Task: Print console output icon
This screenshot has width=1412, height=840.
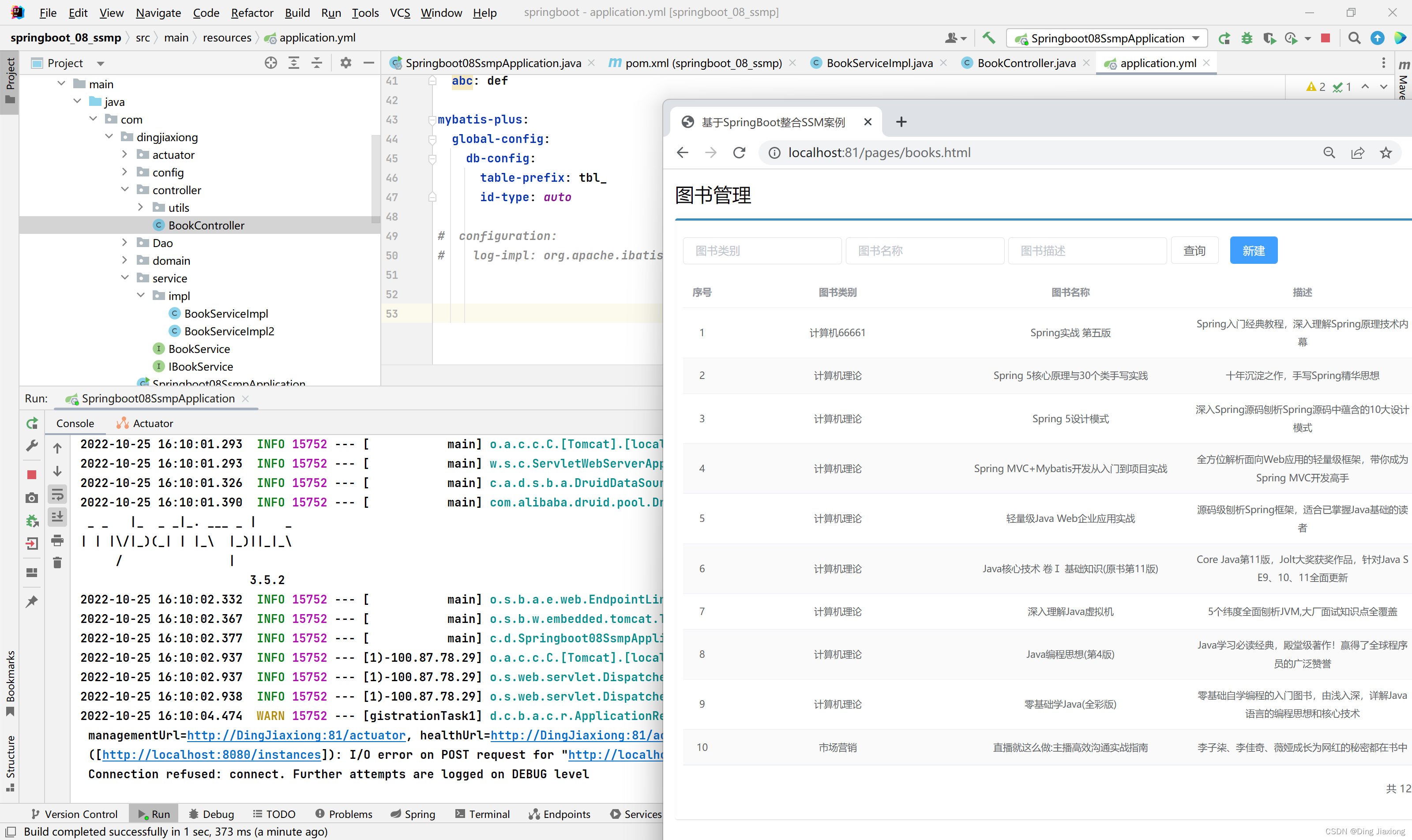Action: click(x=57, y=540)
